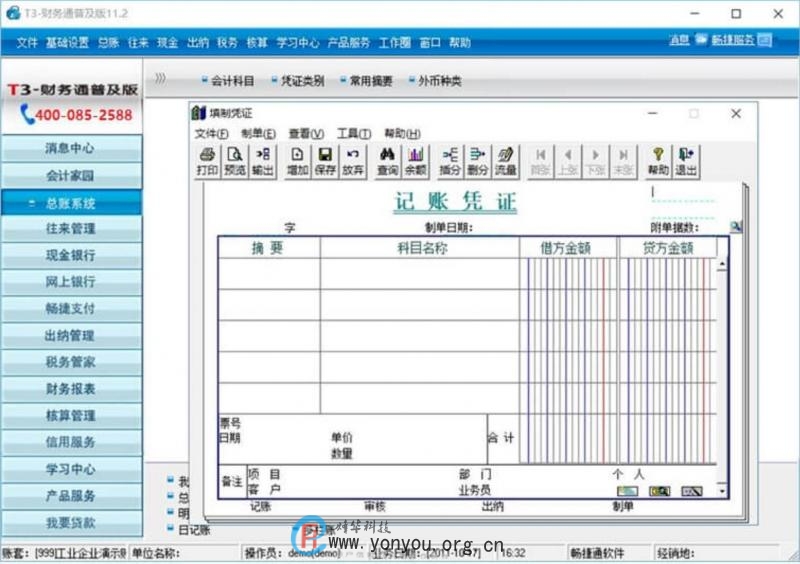This screenshot has height=564, width=800.
Task: Click the Export (输出) toolbar icon
Action: click(x=263, y=161)
